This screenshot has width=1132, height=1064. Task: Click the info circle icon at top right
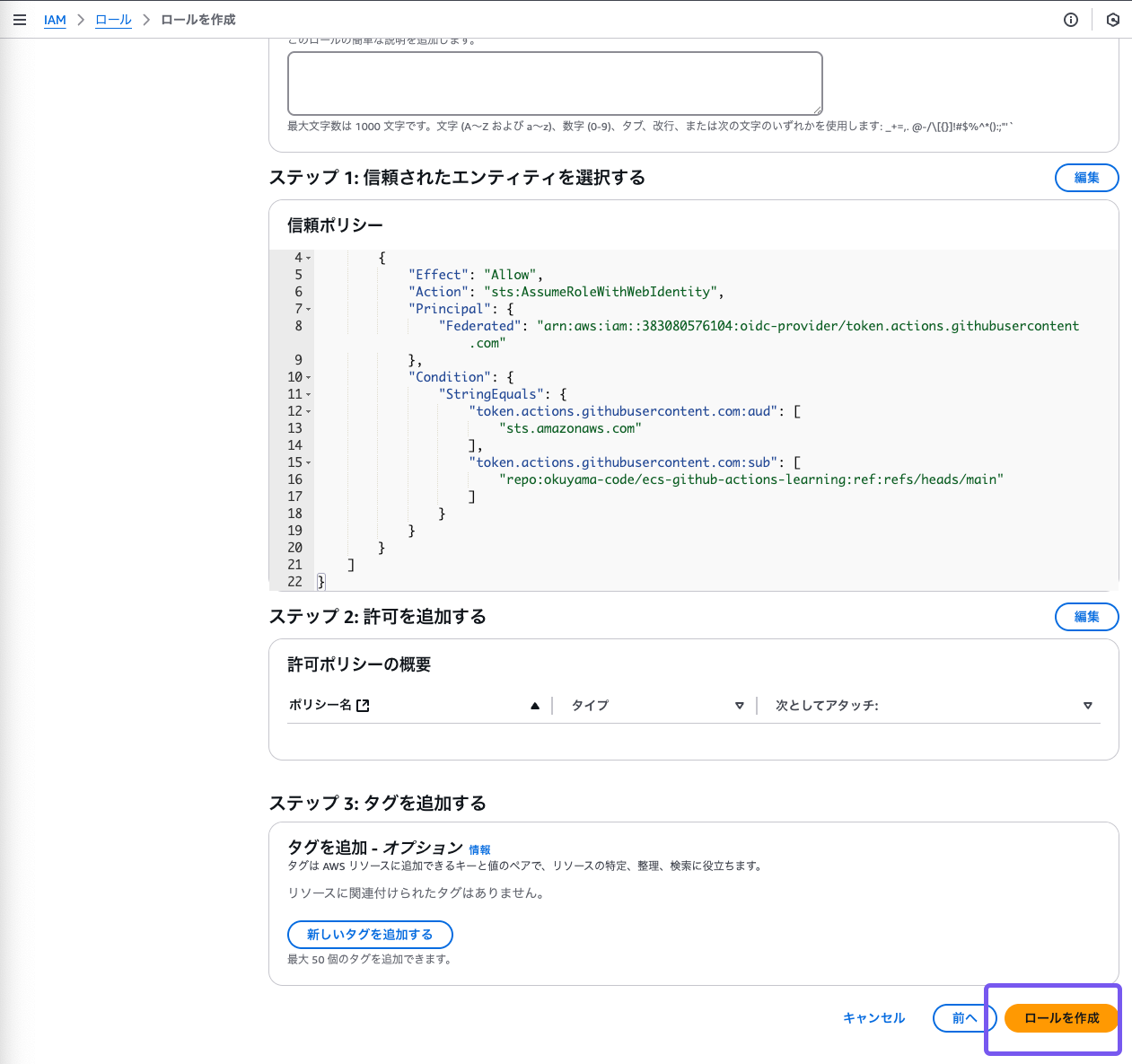pyautogui.click(x=1071, y=20)
